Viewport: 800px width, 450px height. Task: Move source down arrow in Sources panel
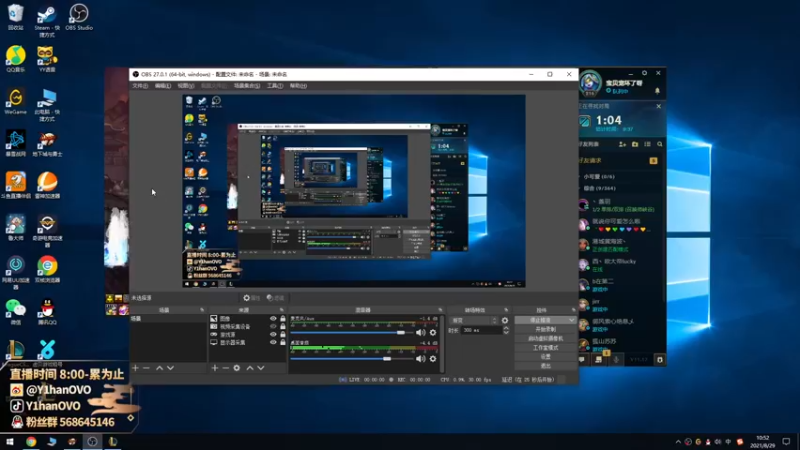pyautogui.click(x=261, y=368)
